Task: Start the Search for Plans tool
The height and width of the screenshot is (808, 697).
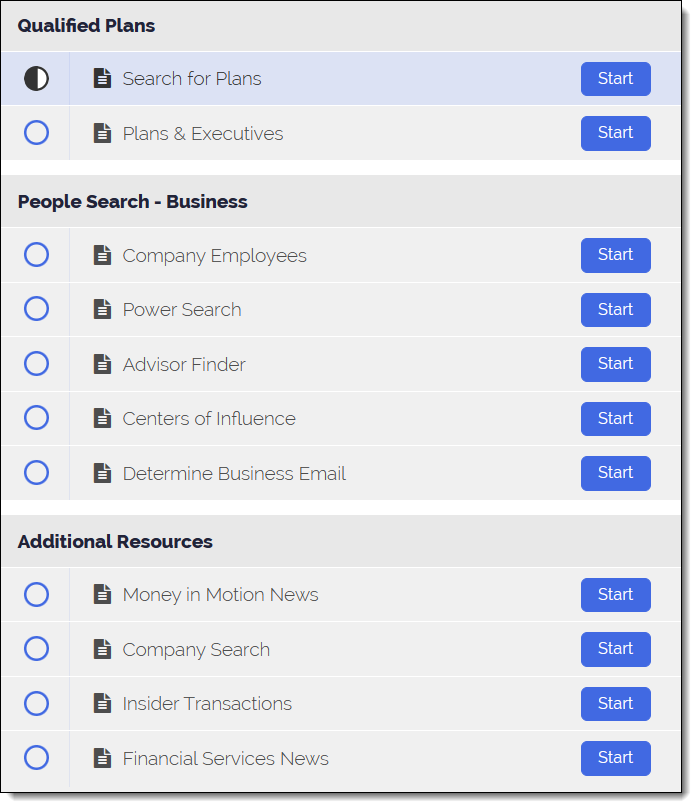Action: pos(615,78)
